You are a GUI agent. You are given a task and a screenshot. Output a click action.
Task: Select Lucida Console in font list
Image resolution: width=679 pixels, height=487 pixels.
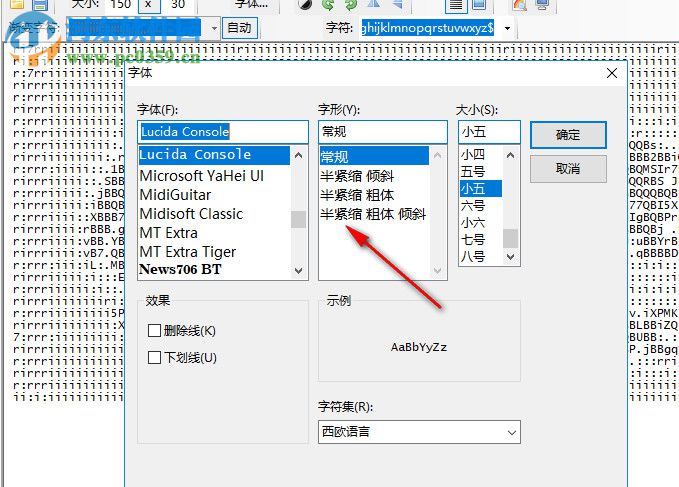pos(214,155)
